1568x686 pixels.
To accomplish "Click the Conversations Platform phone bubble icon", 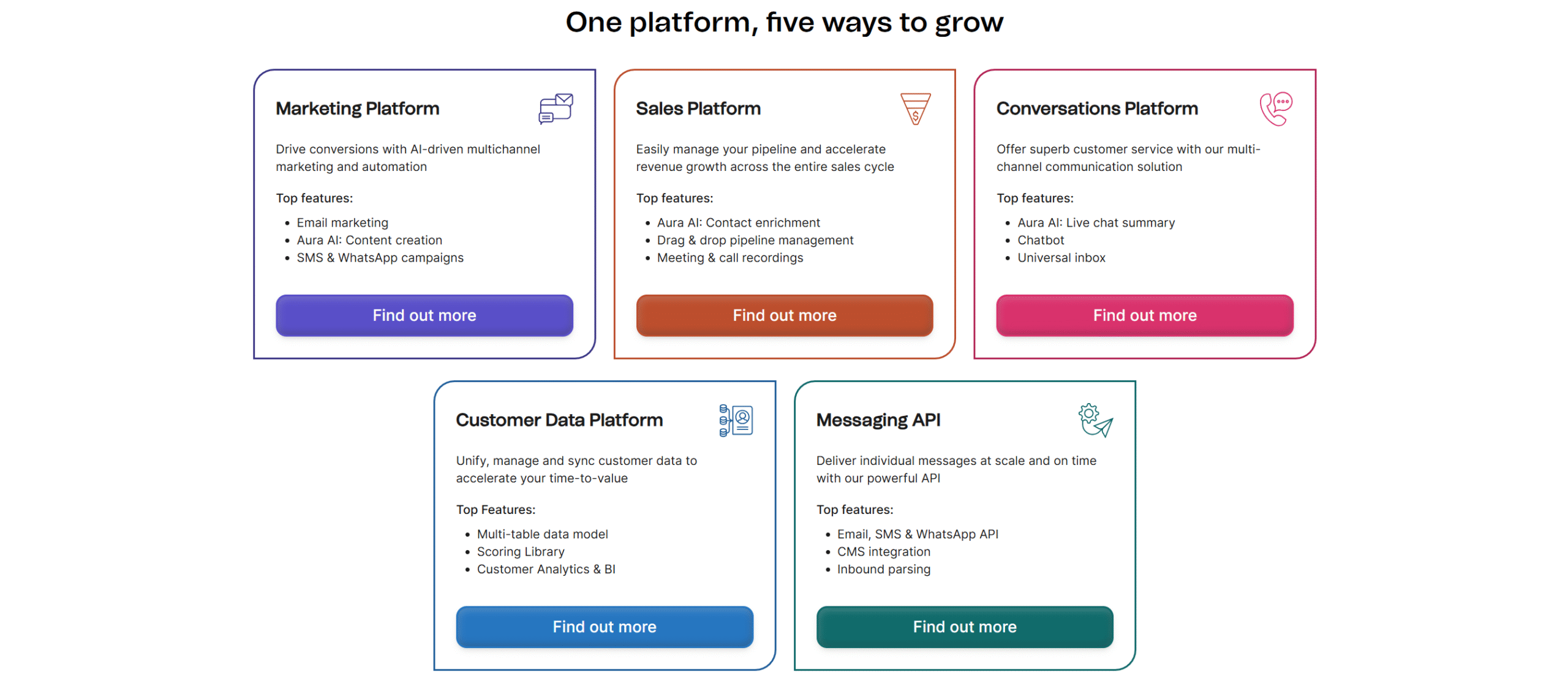I will point(1275,109).
